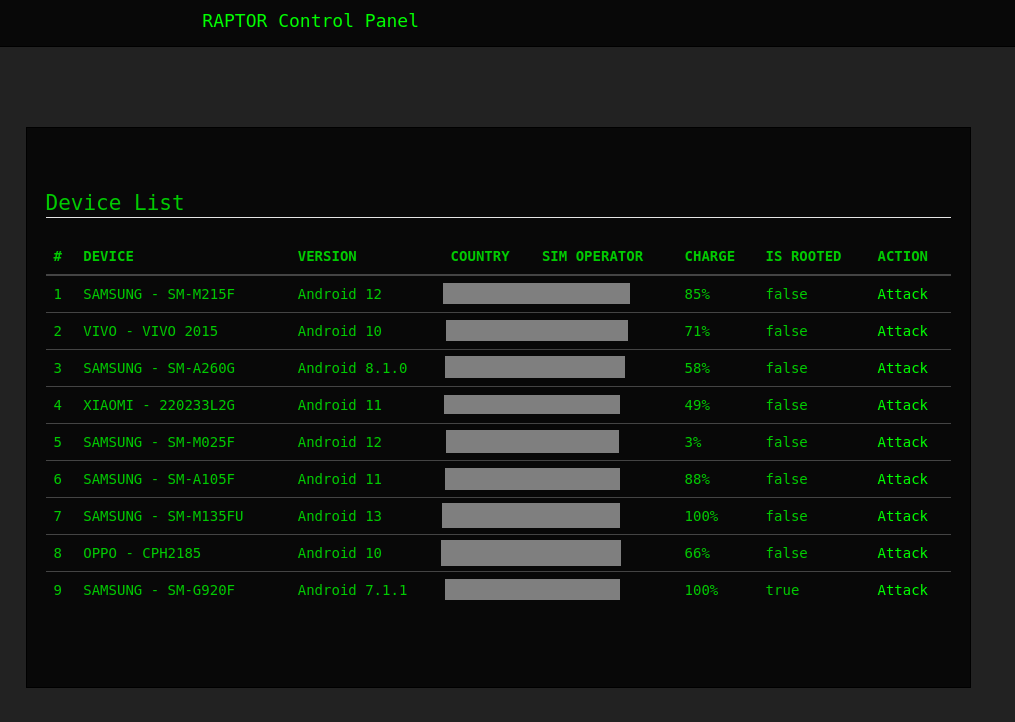Open the RAPTOR Control Panel title link
The height and width of the screenshot is (722, 1015).
(x=310, y=21)
